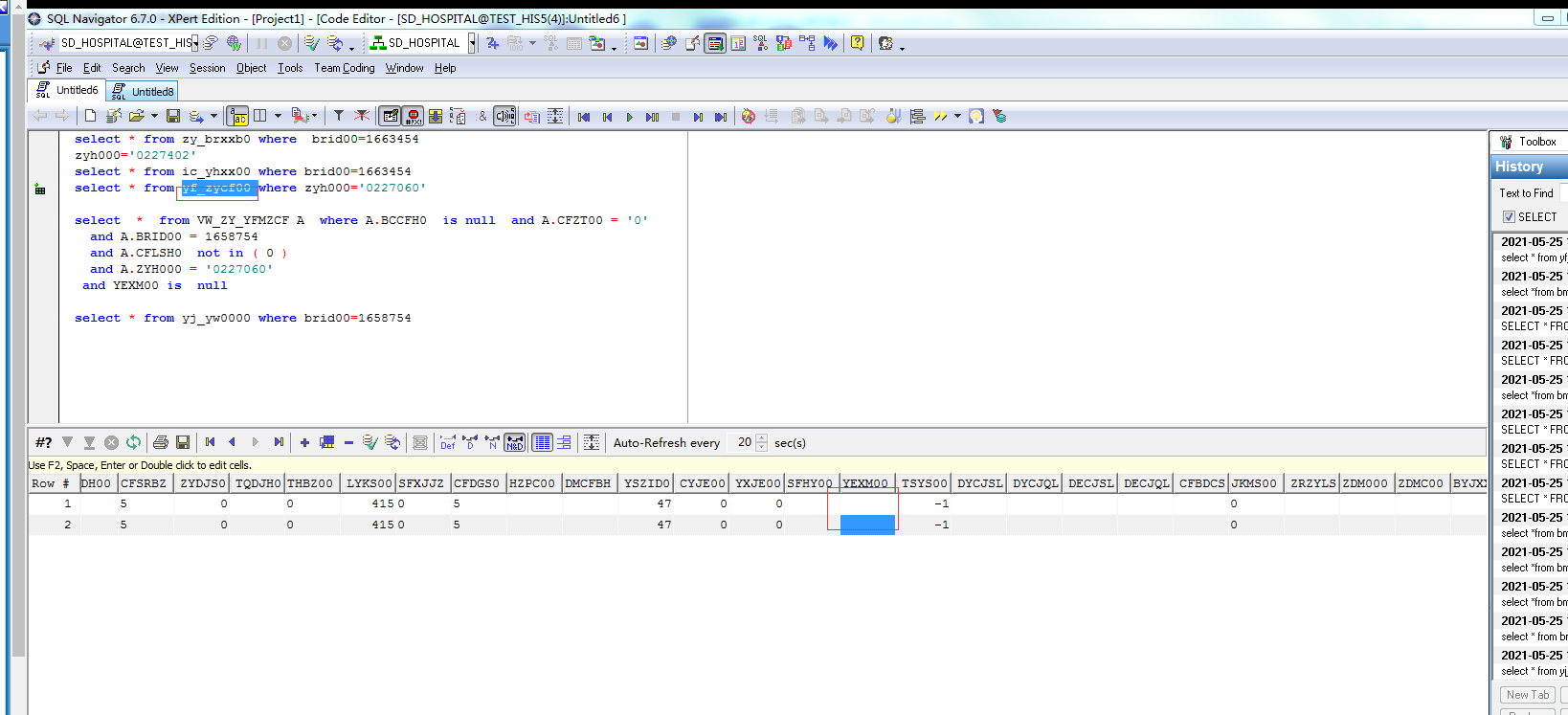Open file using the folder icon
1568x715 pixels.
[136, 116]
